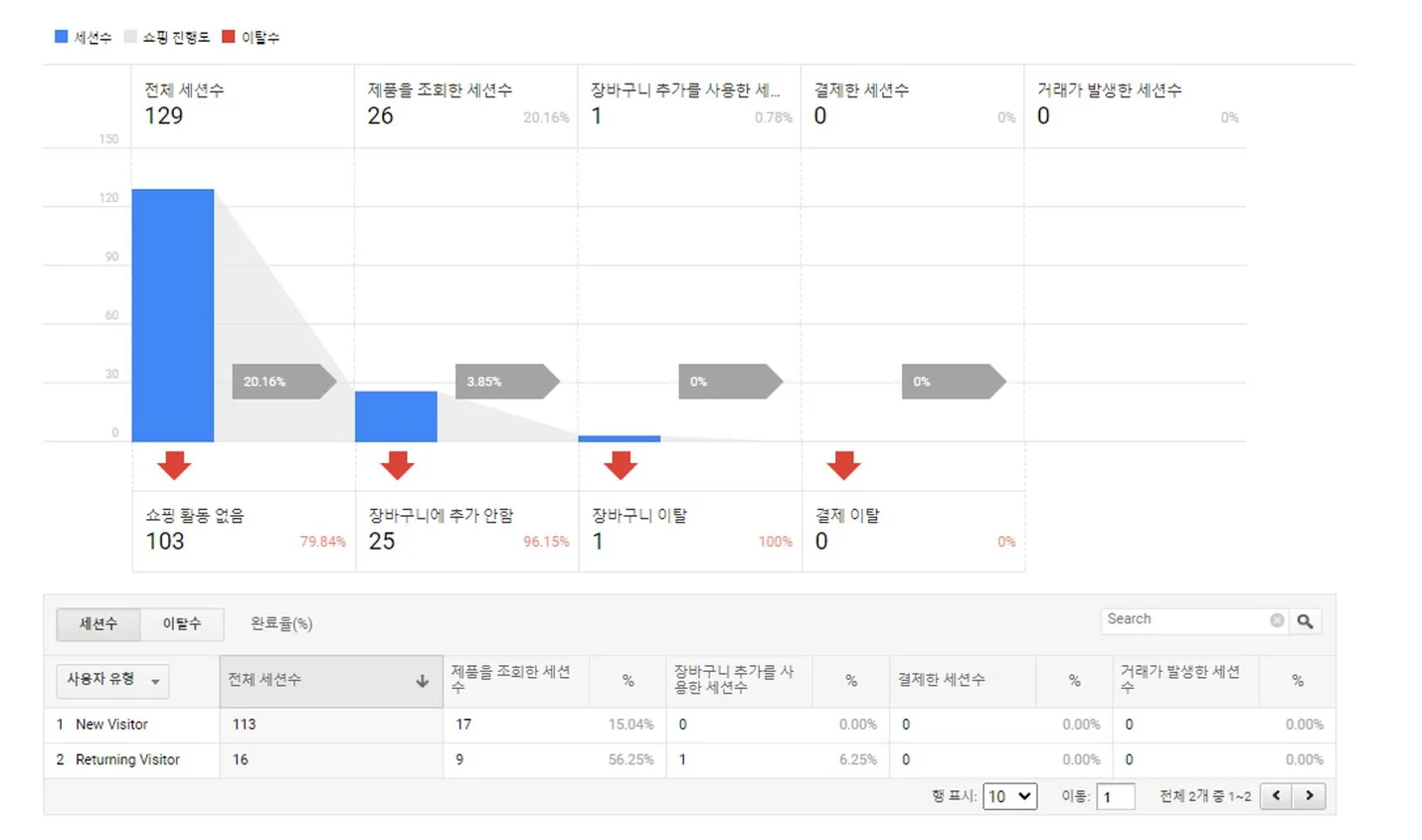Click the blue 세션수 legend swatch

point(61,37)
